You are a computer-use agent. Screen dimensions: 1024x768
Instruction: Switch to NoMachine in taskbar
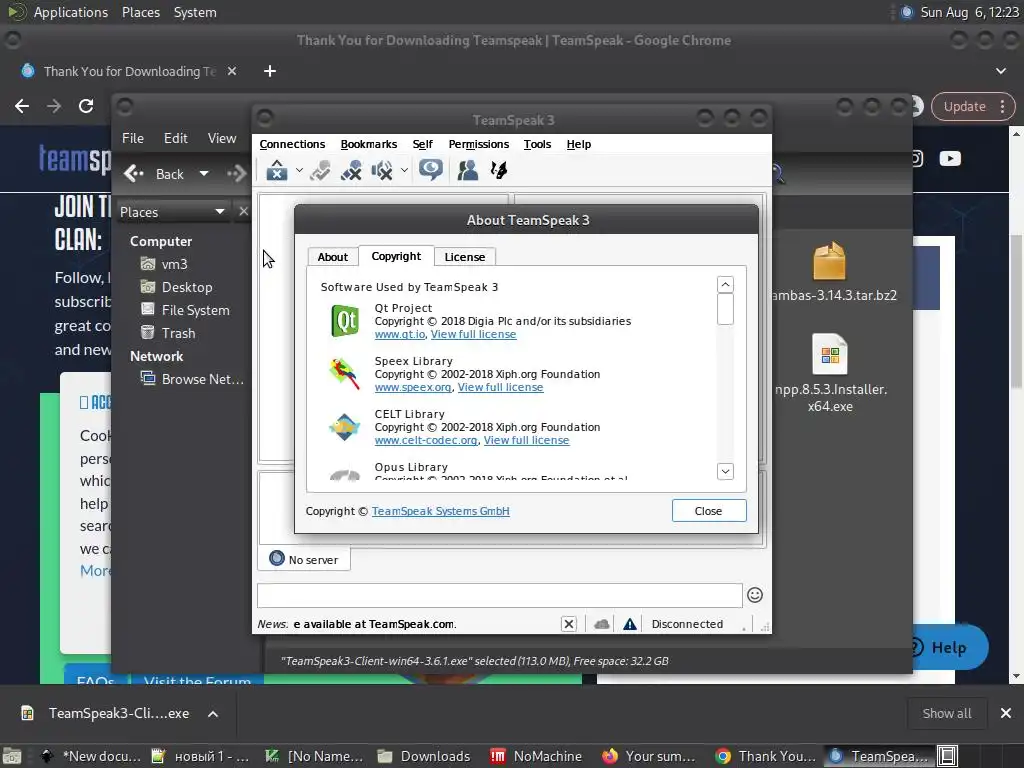pyautogui.click(x=536, y=756)
